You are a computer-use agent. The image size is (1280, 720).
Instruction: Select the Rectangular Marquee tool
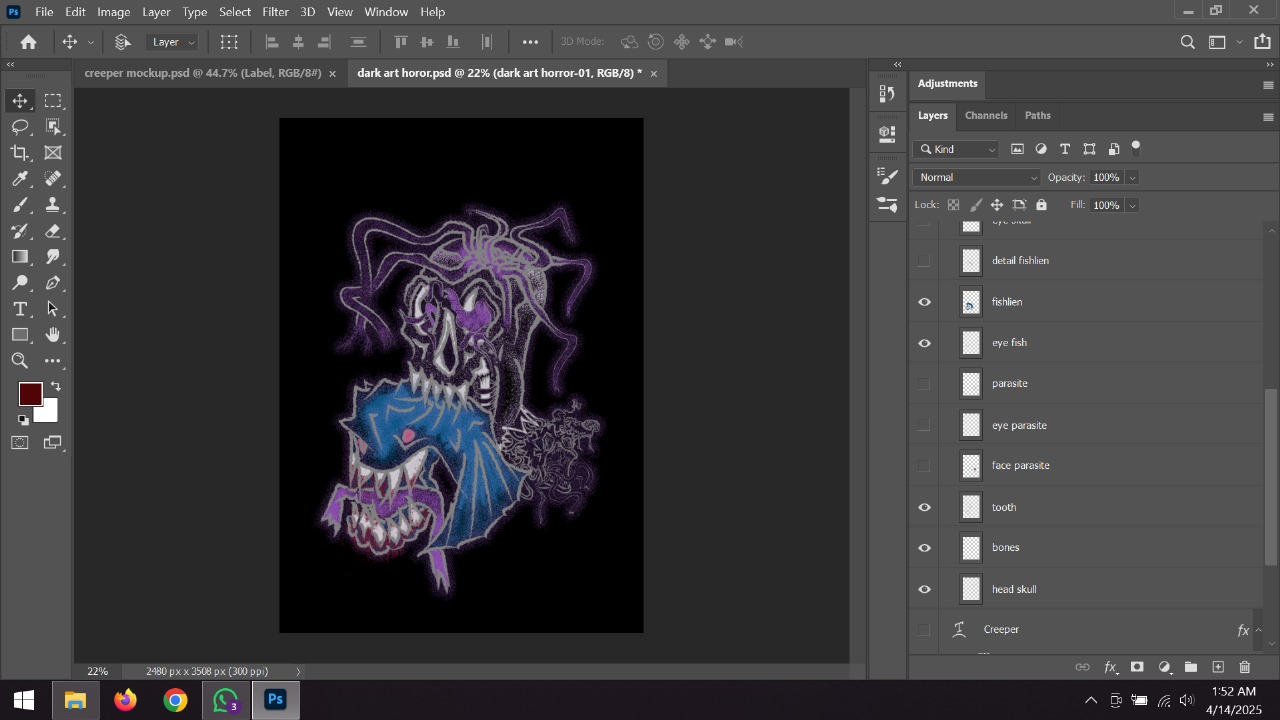point(53,101)
